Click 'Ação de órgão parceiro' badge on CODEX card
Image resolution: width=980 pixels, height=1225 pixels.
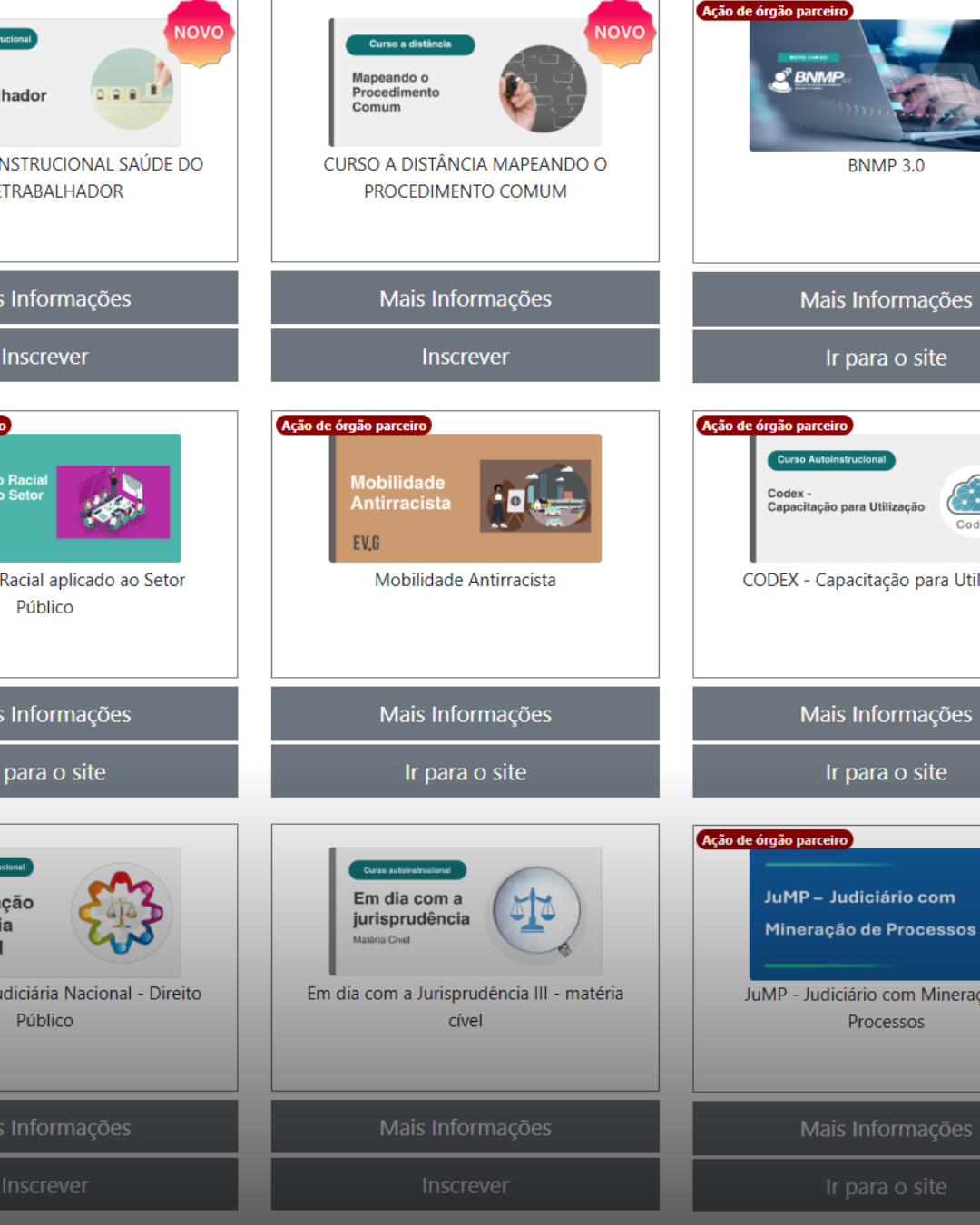(x=774, y=426)
